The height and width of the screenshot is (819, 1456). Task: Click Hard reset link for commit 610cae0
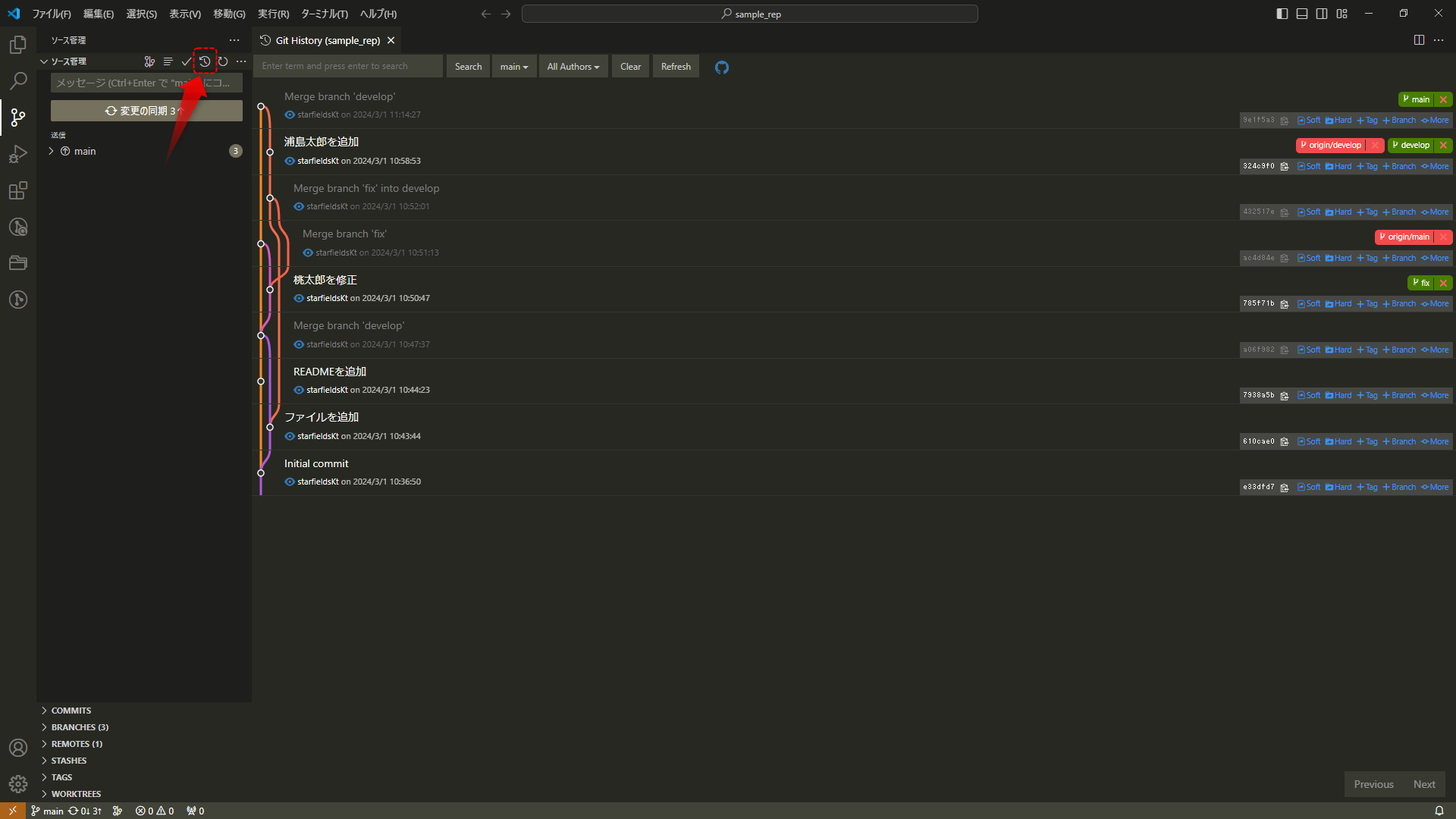tap(1338, 442)
